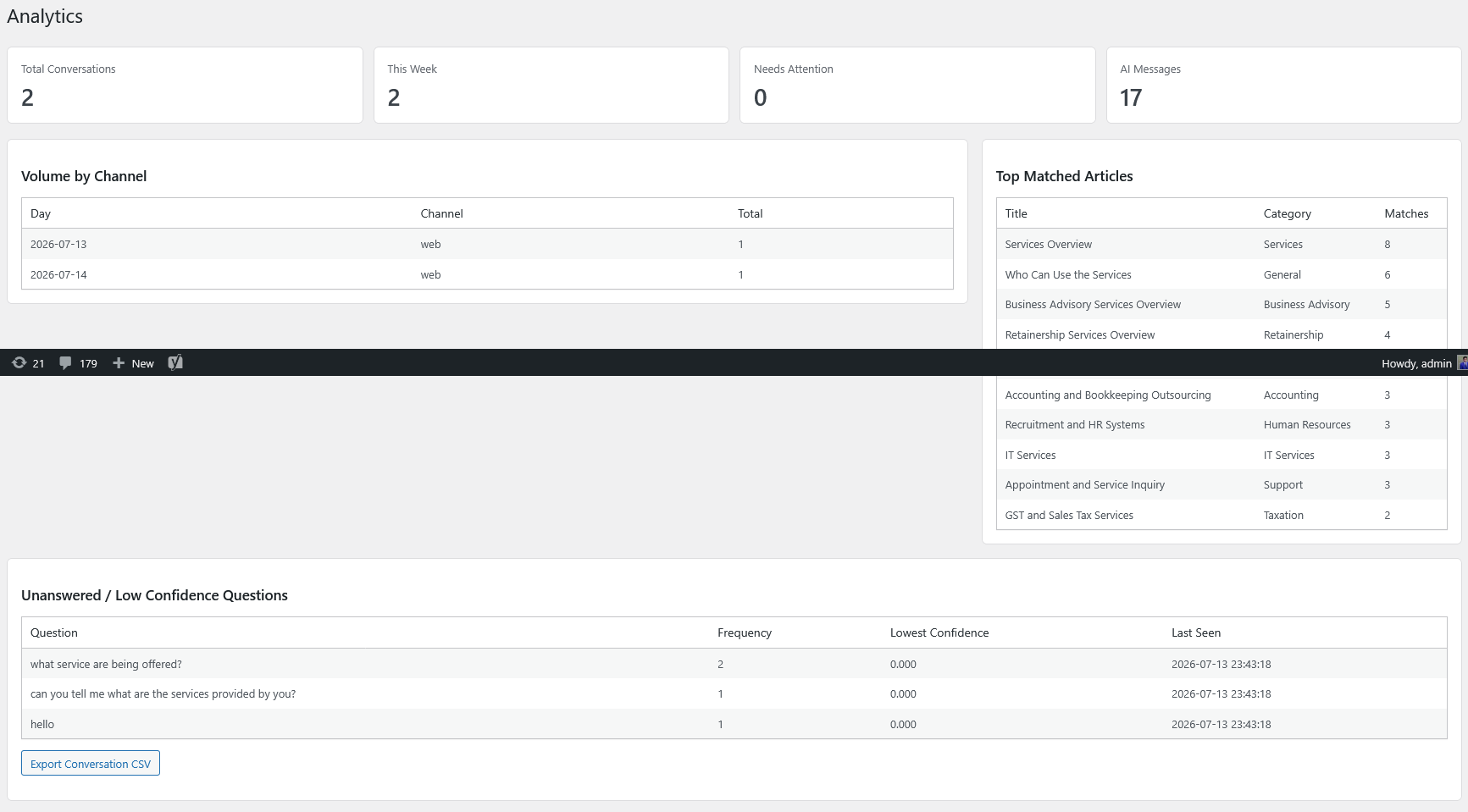1468x812 pixels.
Task: Click the Support category cell
Action: [1282, 484]
